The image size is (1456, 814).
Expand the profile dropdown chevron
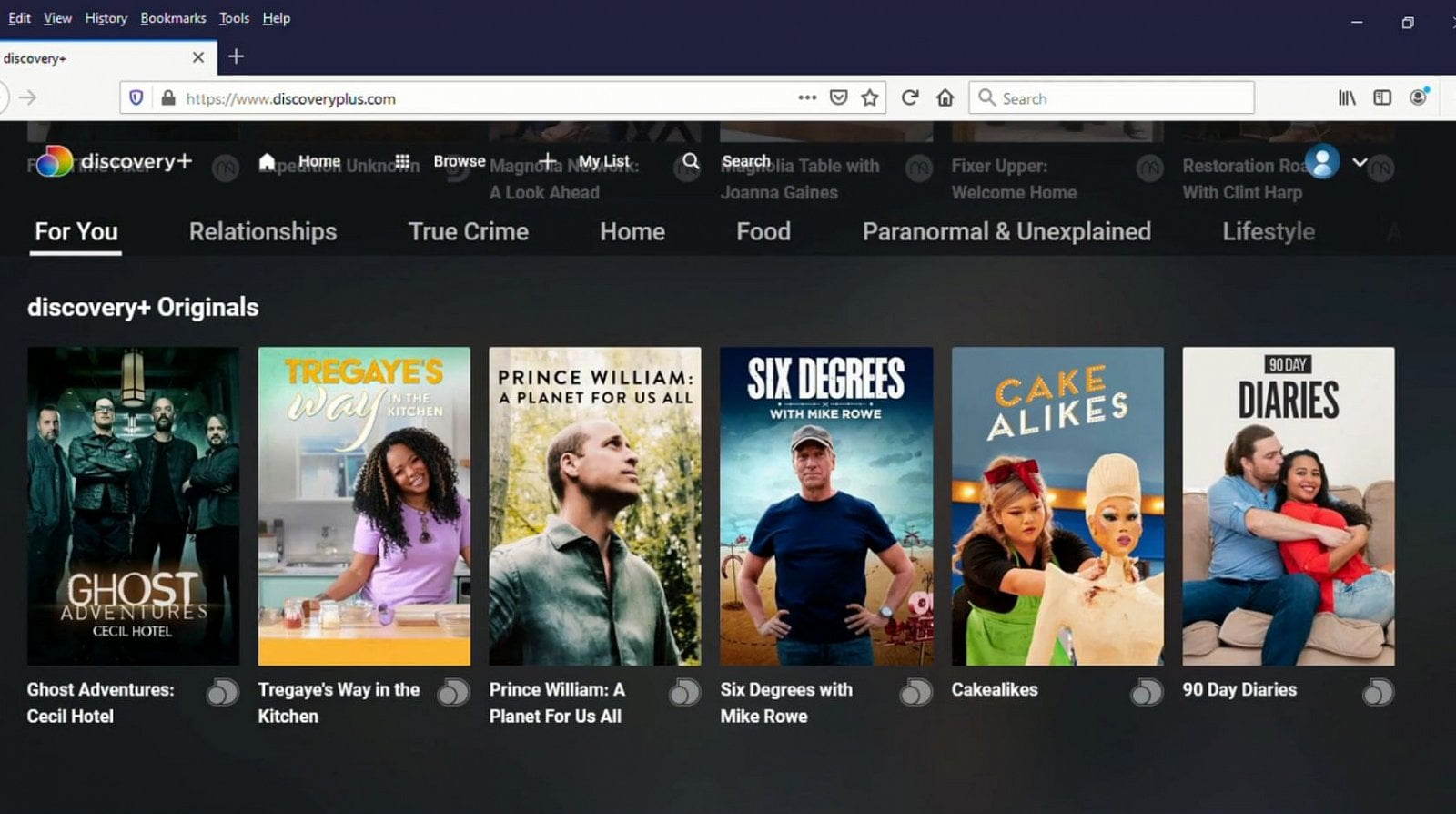1360,162
